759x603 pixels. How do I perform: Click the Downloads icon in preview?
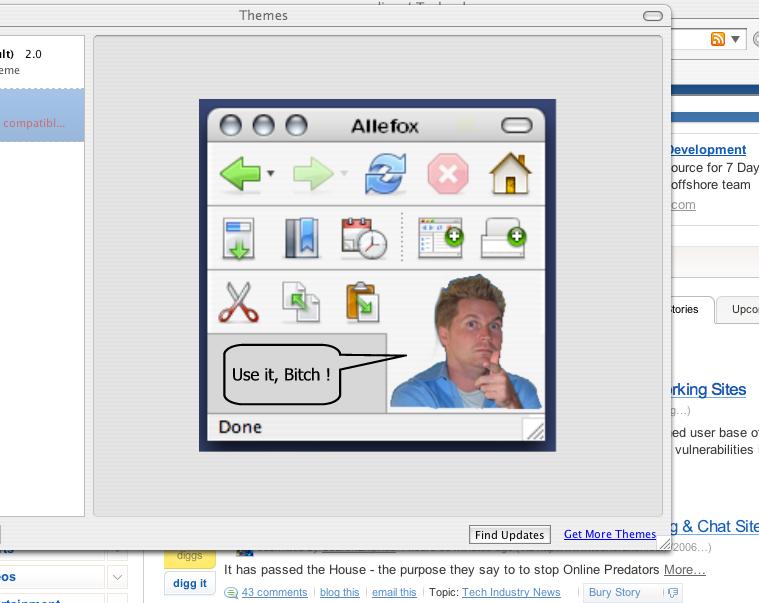(238, 239)
